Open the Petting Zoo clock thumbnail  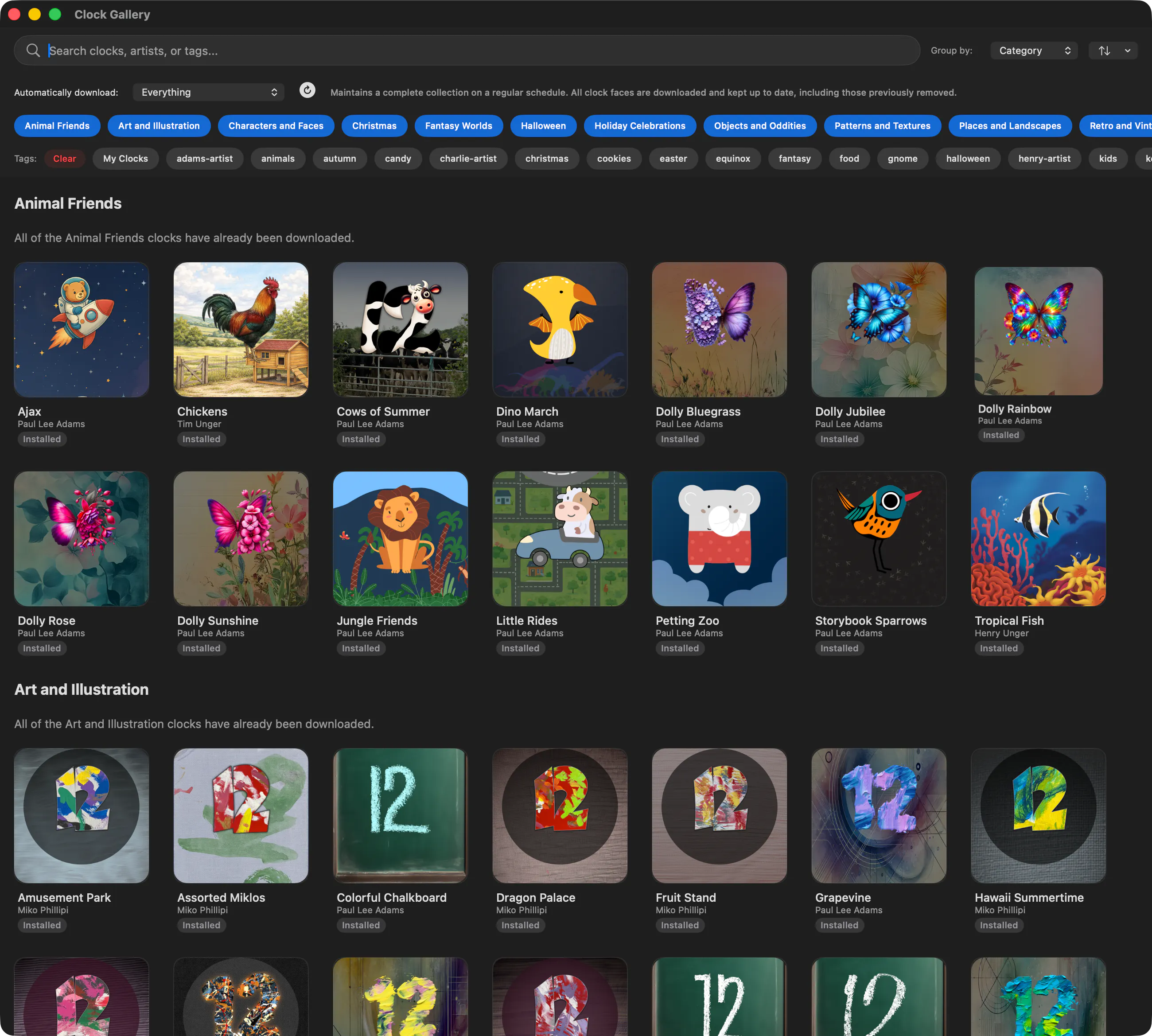(720, 538)
